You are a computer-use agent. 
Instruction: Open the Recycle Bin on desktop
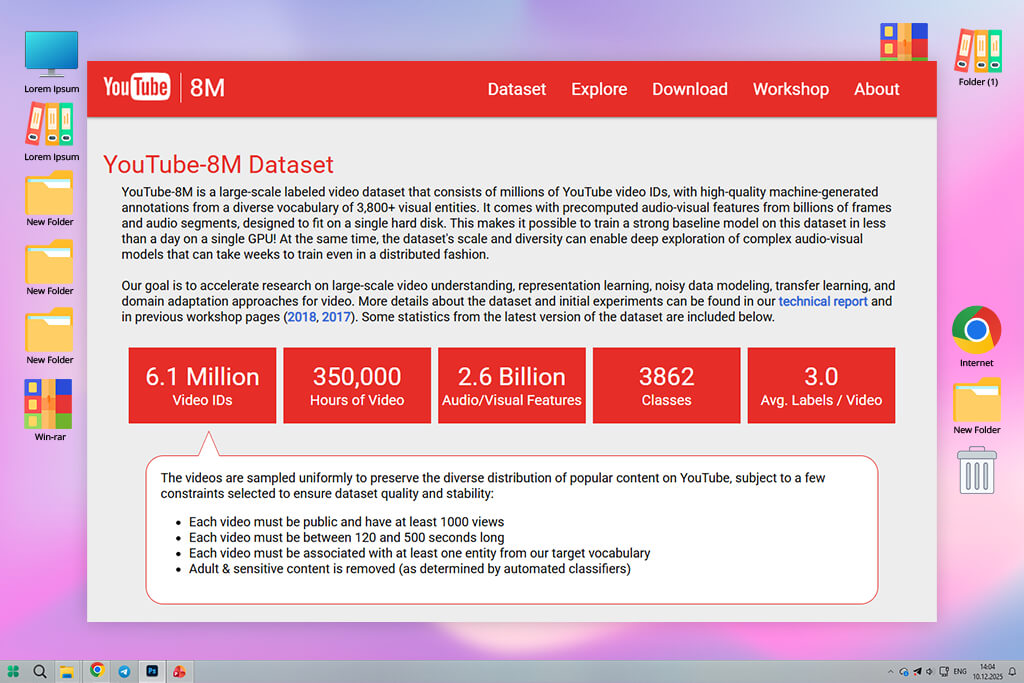point(977,470)
